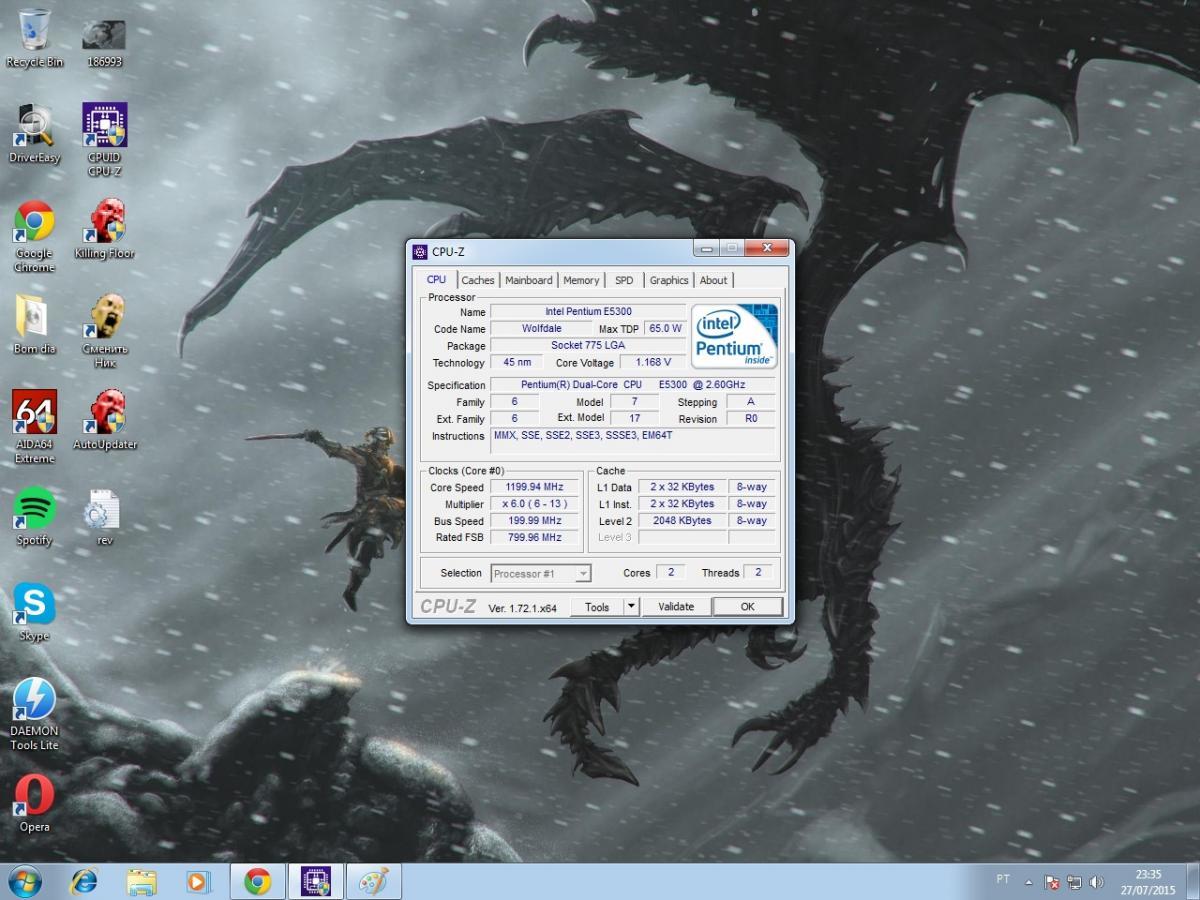The width and height of the screenshot is (1200, 900).
Task: Switch to the Caches tab
Action: [478, 280]
